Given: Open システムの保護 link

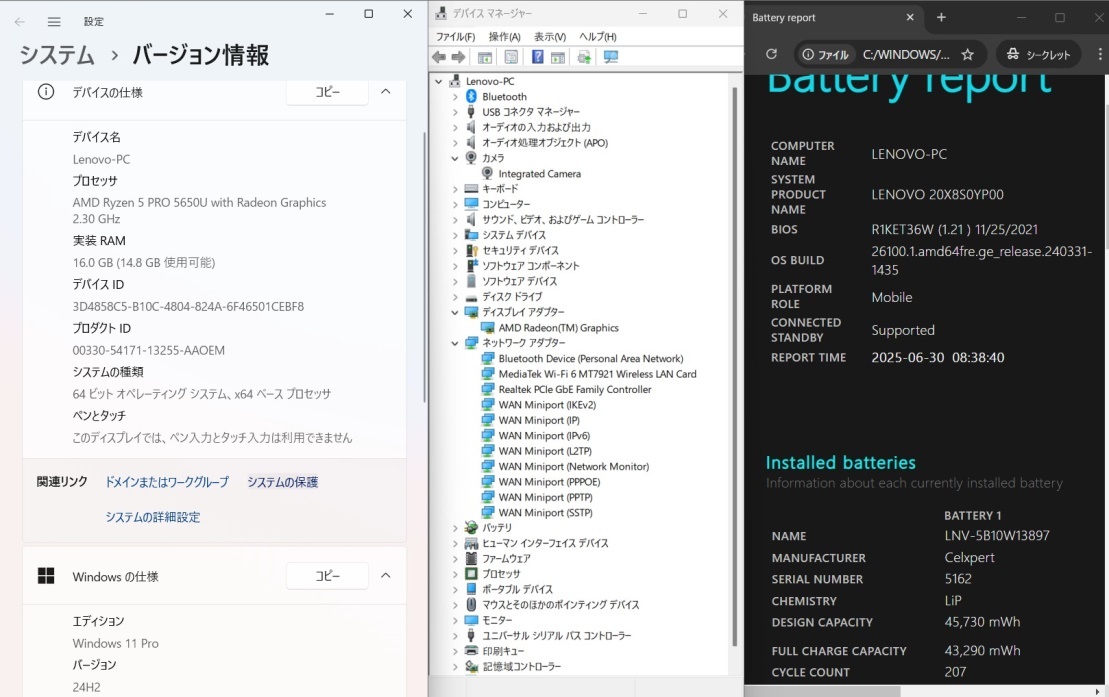Looking at the screenshot, I should pyautogui.click(x=282, y=482).
